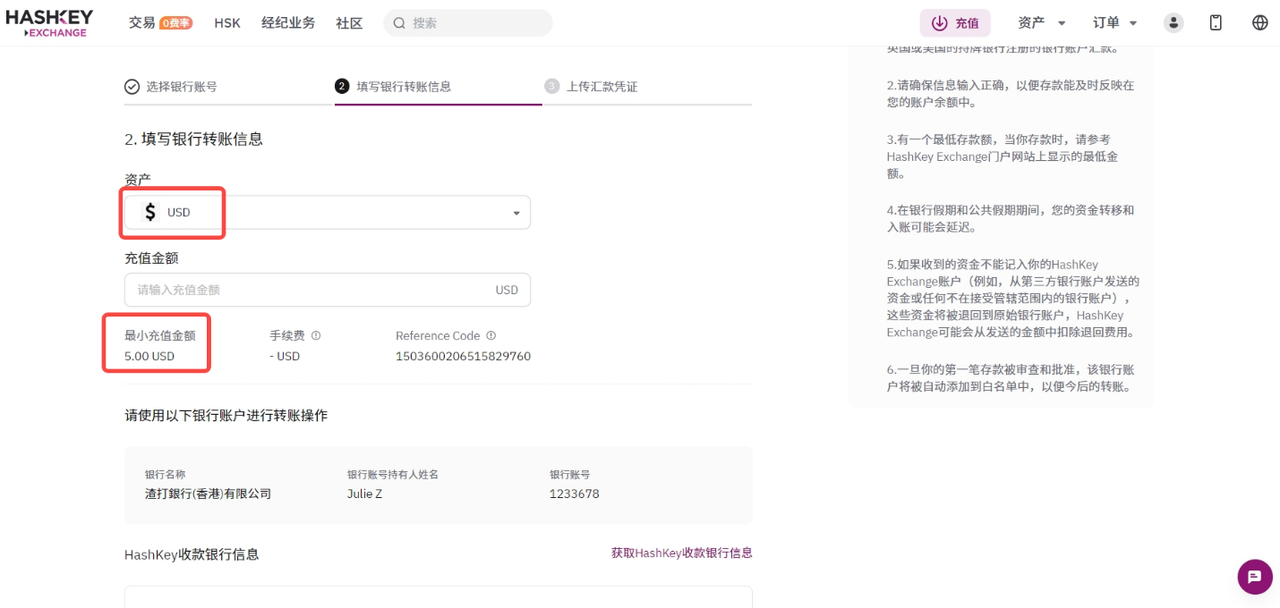Click the 请输入充值金额 amount field
This screenshot has width=1280, height=608.
[x=327, y=290]
